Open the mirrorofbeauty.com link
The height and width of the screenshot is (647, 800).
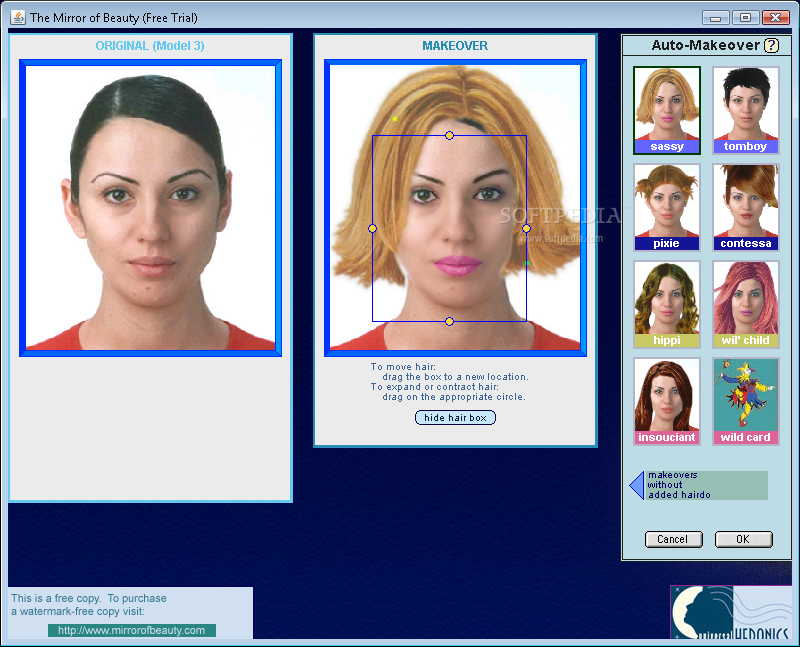(x=132, y=630)
